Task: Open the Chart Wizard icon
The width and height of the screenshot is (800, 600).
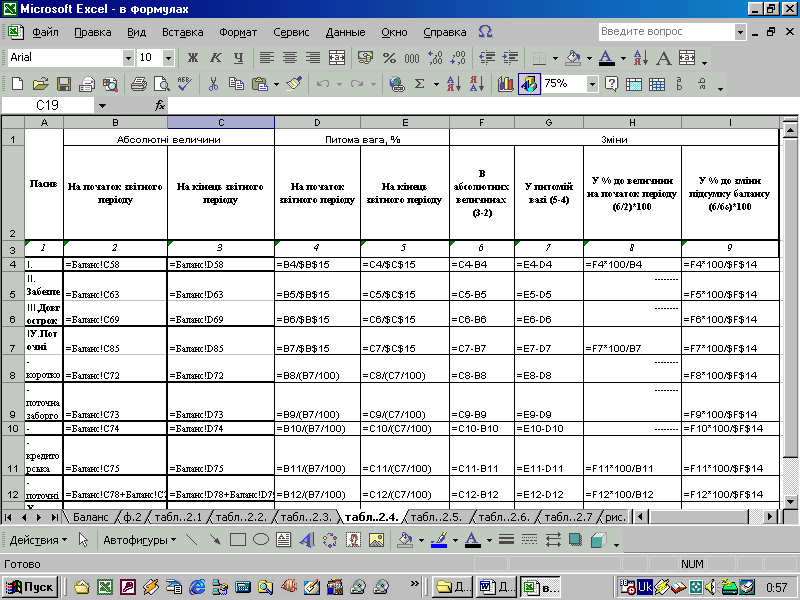Action: click(x=505, y=84)
